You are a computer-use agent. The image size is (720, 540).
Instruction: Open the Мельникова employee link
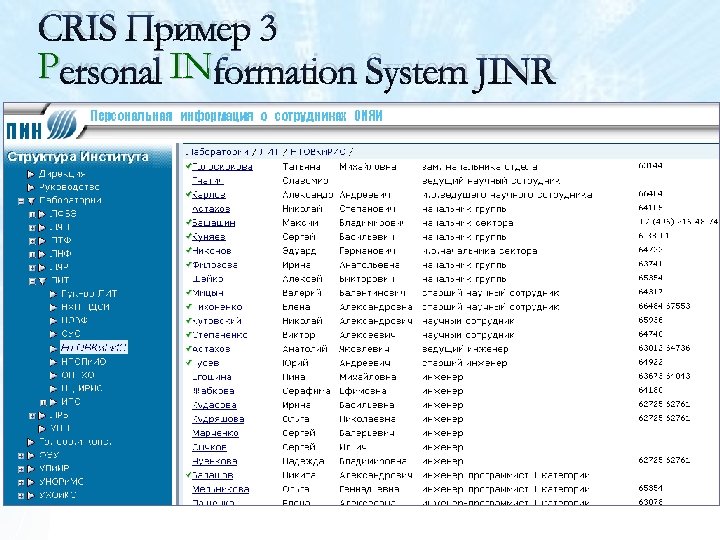click(x=220, y=489)
